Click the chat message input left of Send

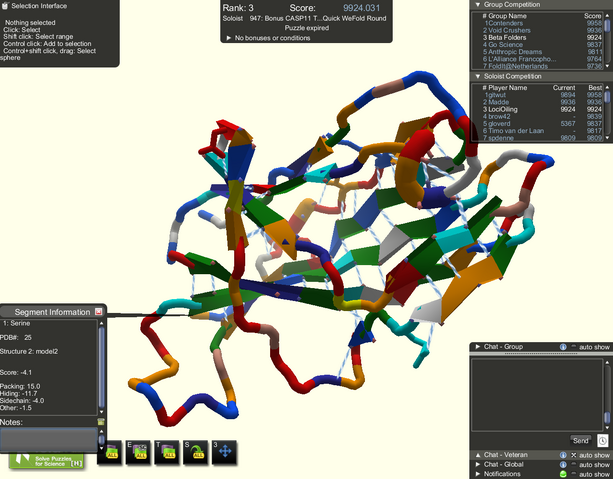[519, 441]
